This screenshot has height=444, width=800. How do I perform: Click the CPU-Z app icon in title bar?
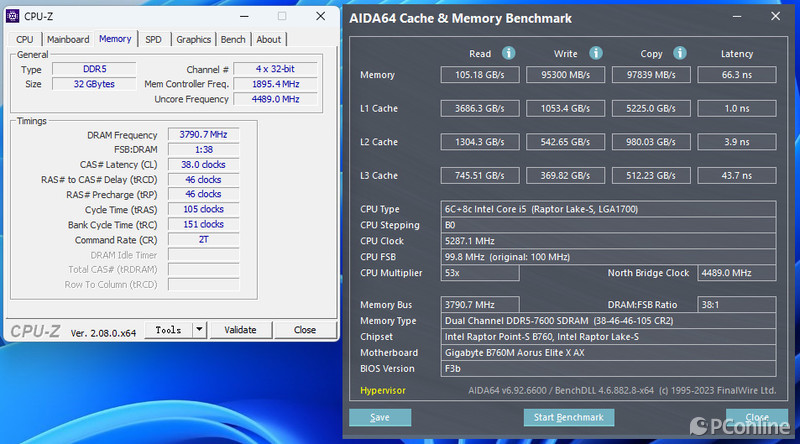(x=12, y=16)
